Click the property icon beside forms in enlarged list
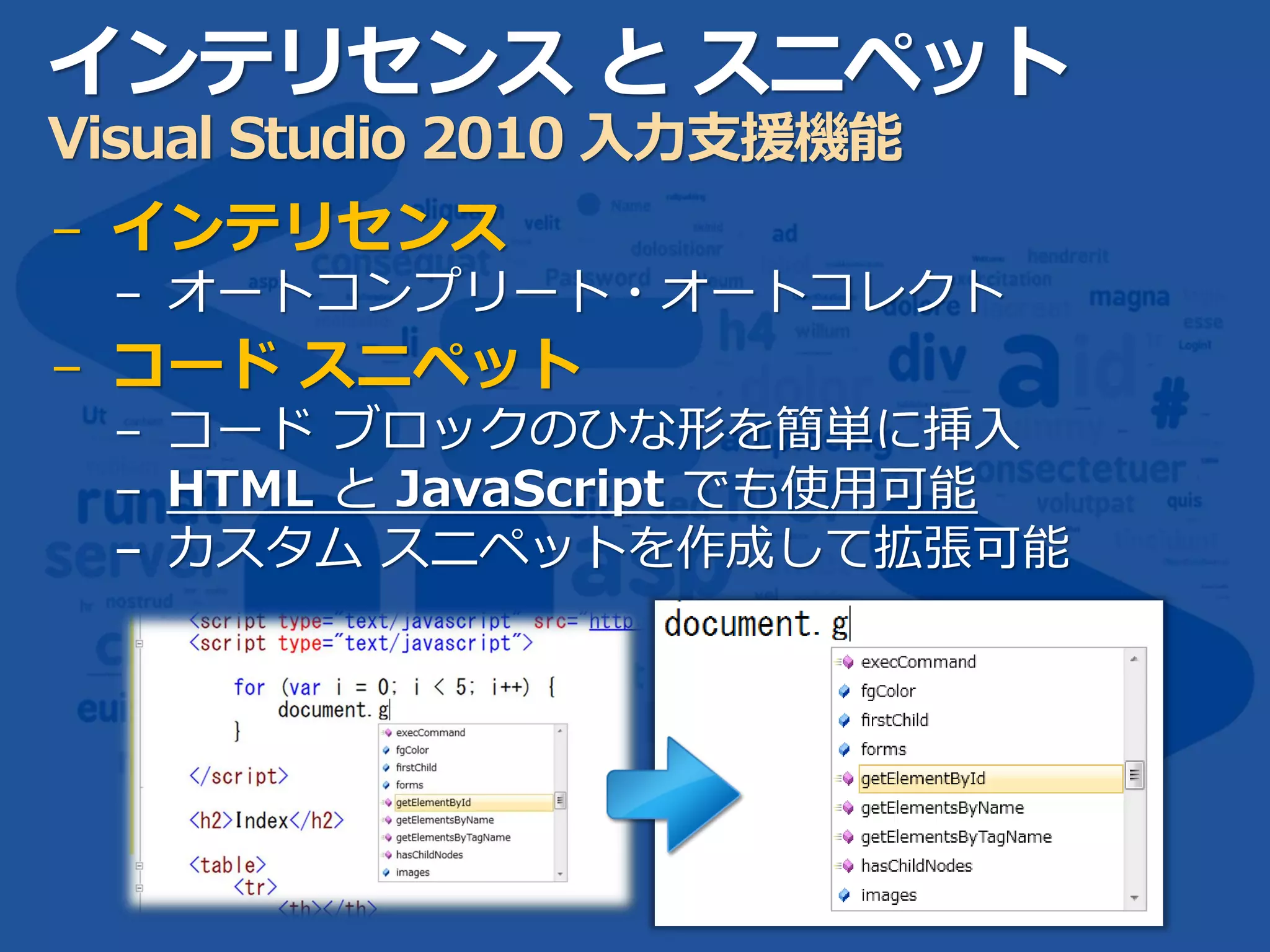This screenshot has height=952, width=1270. tap(844, 749)
